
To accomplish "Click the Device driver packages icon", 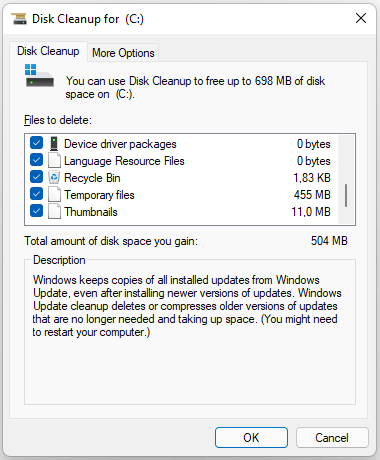I will 54,144.
